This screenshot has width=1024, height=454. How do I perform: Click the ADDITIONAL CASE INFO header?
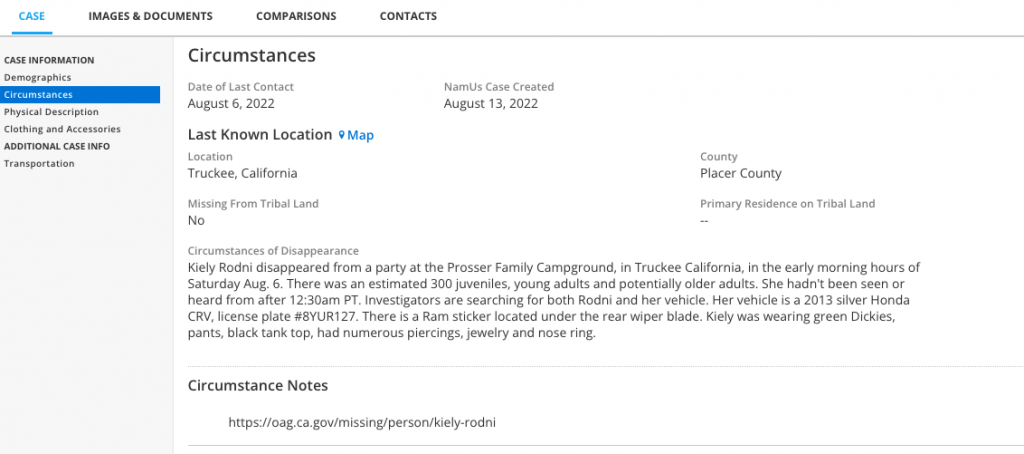point(57,146)
